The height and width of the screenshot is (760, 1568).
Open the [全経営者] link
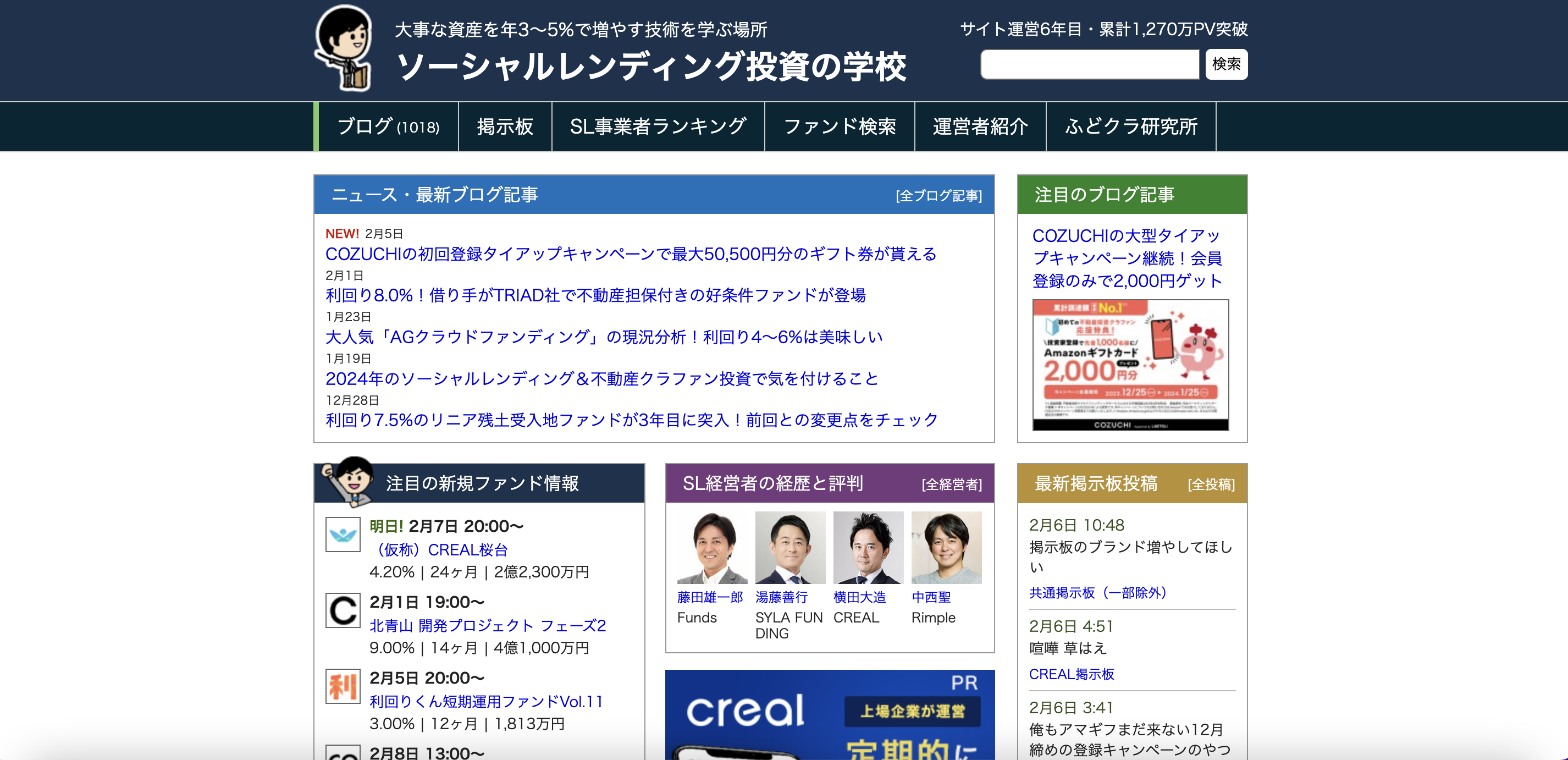pyautogui.click(x=952, y=484)
